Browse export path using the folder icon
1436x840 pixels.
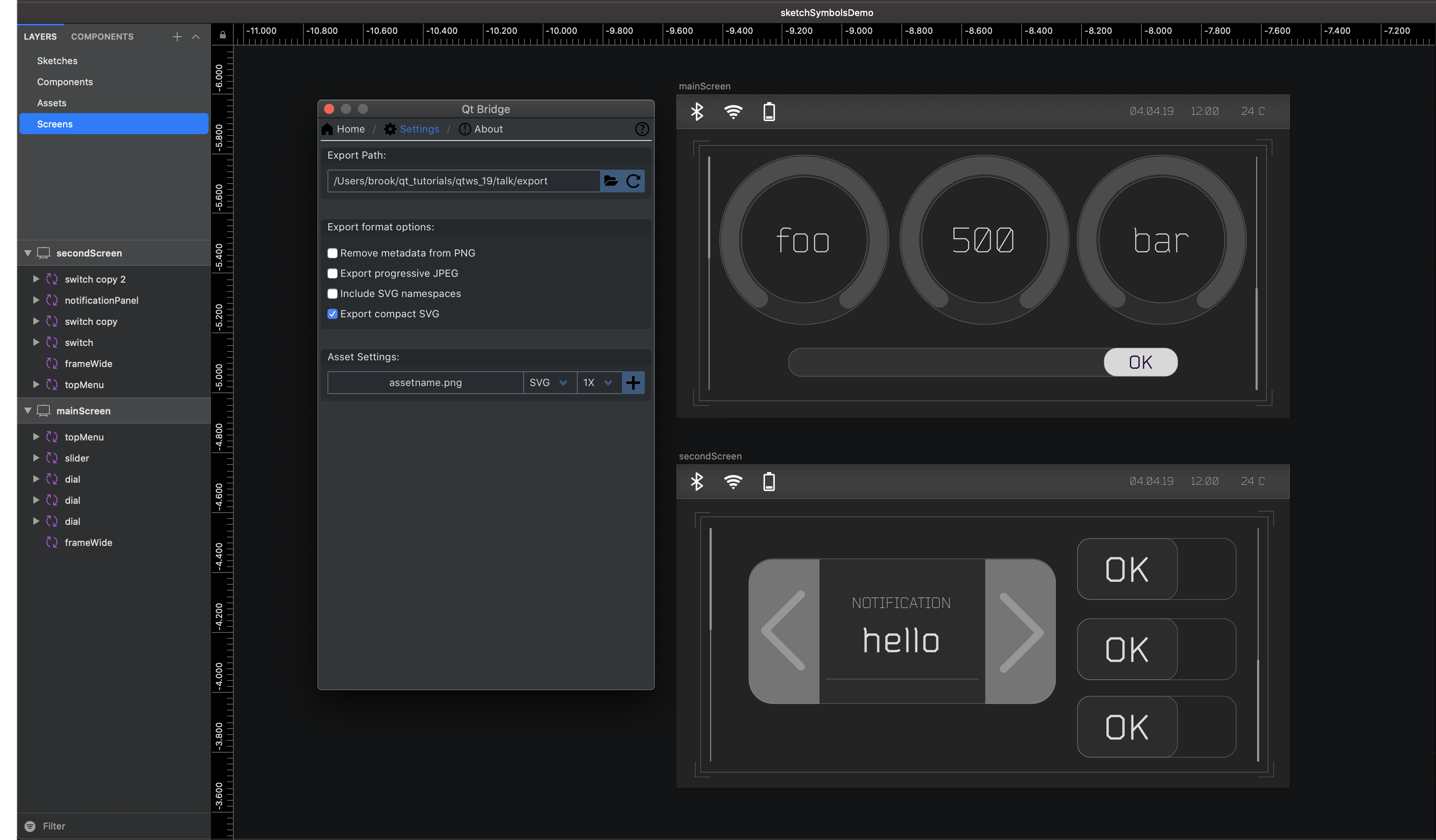[x=611, y=181]
